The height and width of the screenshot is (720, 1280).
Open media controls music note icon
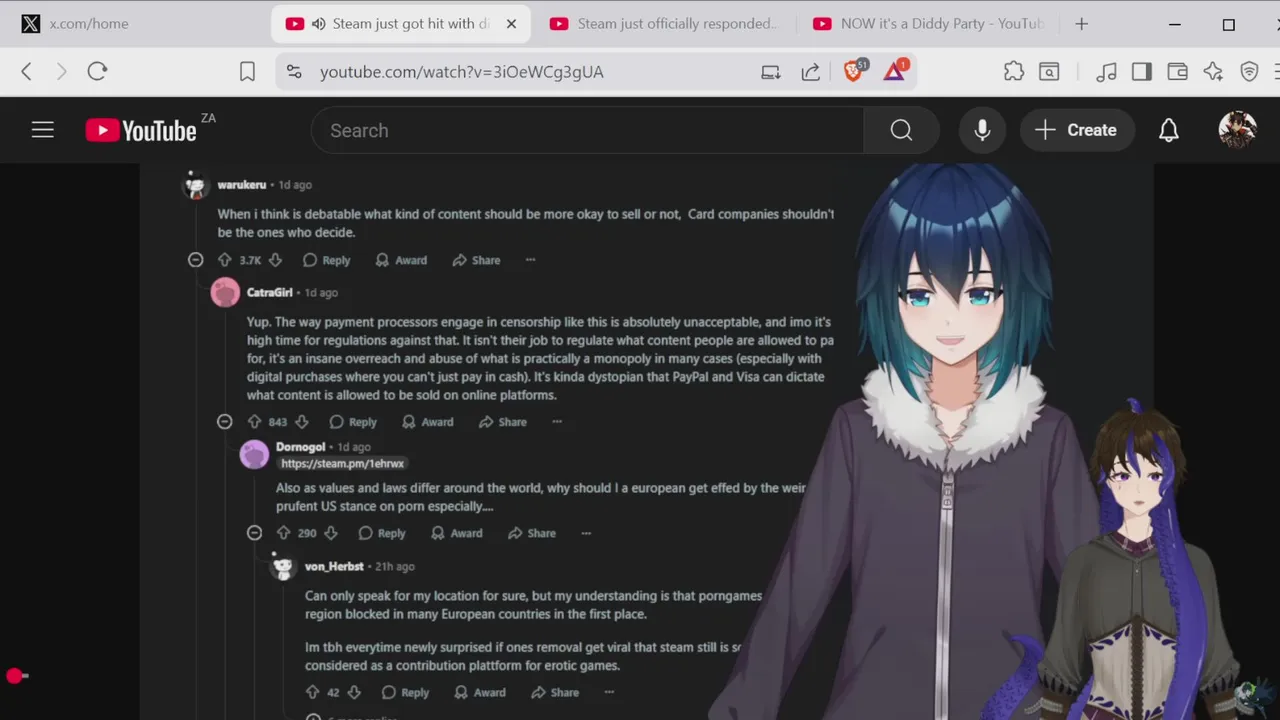1106,71
